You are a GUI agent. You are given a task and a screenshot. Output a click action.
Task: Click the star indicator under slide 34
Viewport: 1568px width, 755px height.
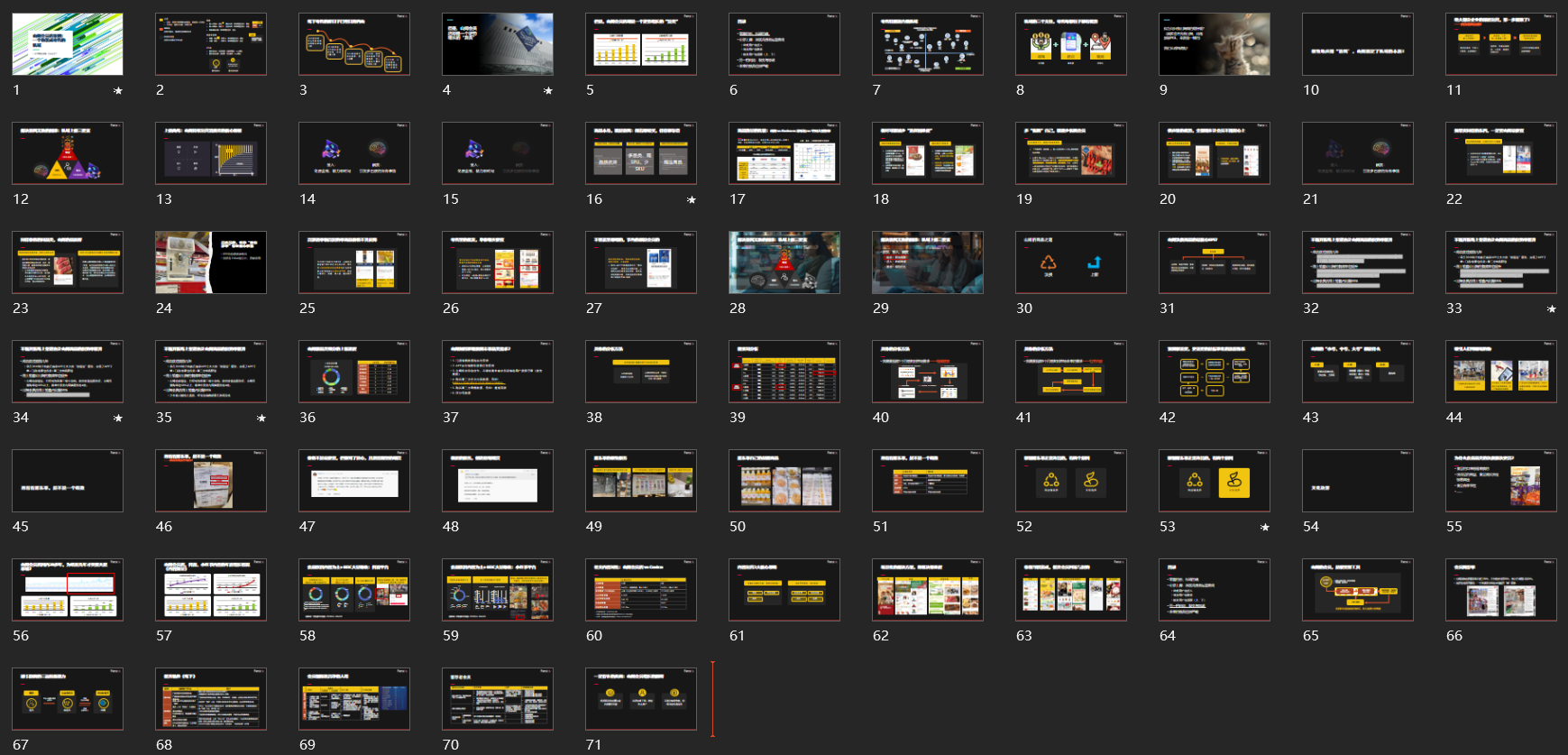[118, 419]
